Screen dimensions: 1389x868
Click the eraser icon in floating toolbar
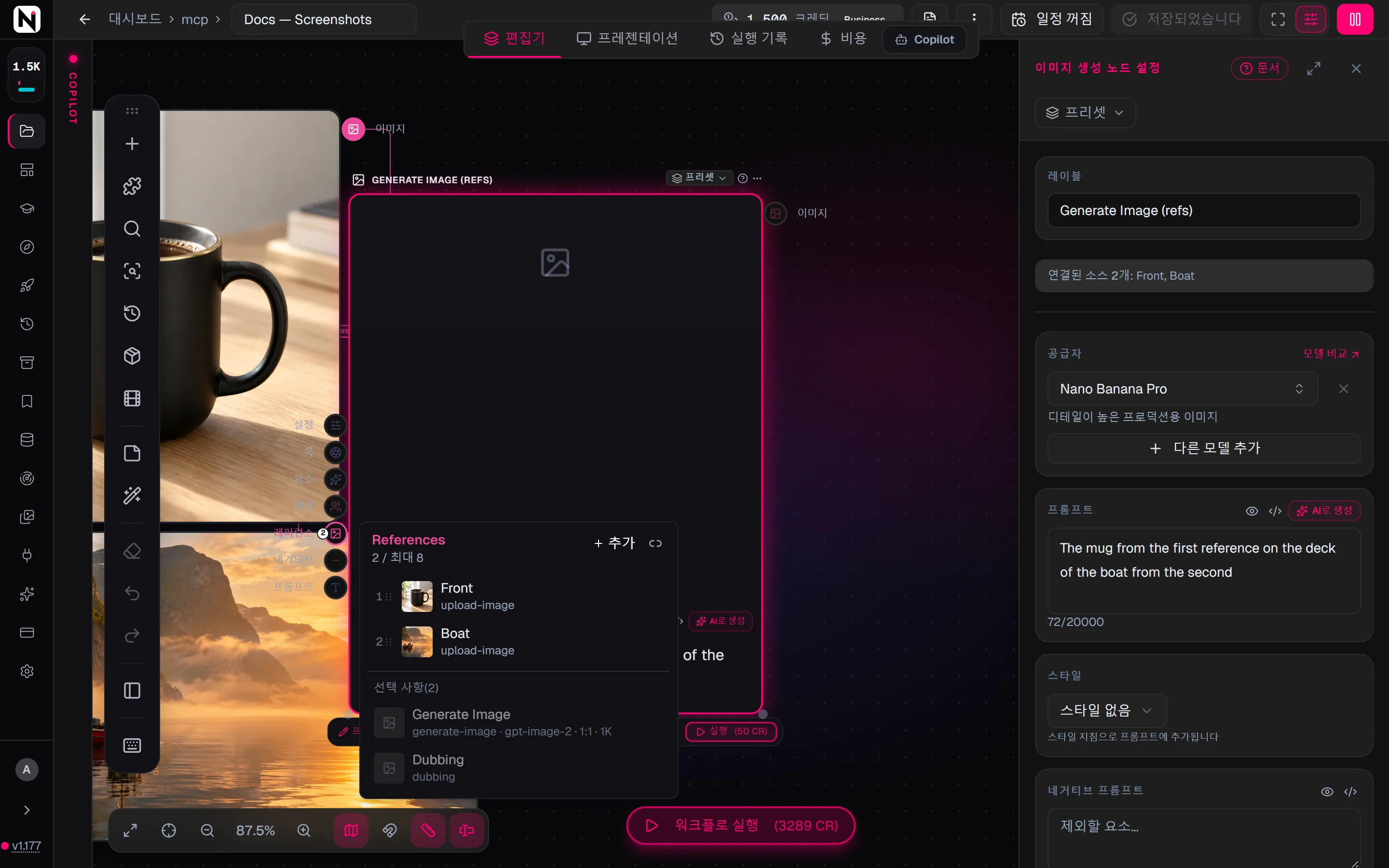click(x=132, y=551)
